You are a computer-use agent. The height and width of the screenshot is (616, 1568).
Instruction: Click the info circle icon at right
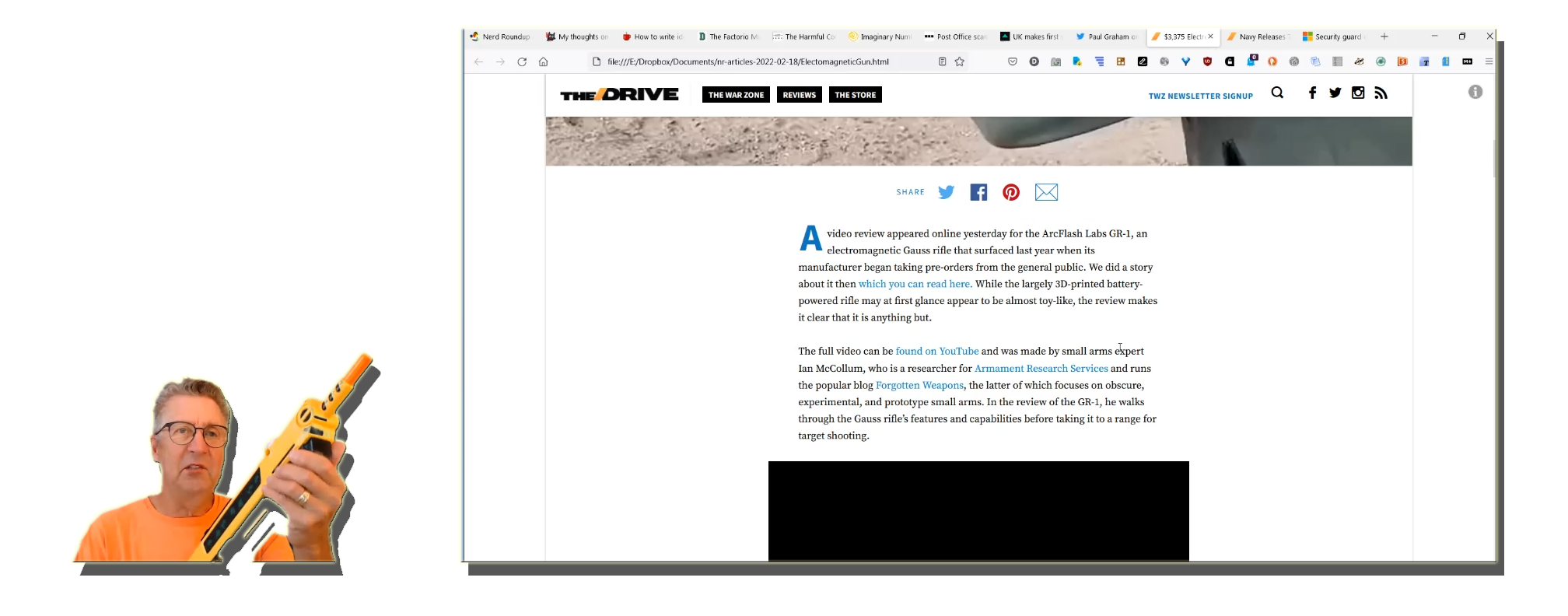[1475, 92]
